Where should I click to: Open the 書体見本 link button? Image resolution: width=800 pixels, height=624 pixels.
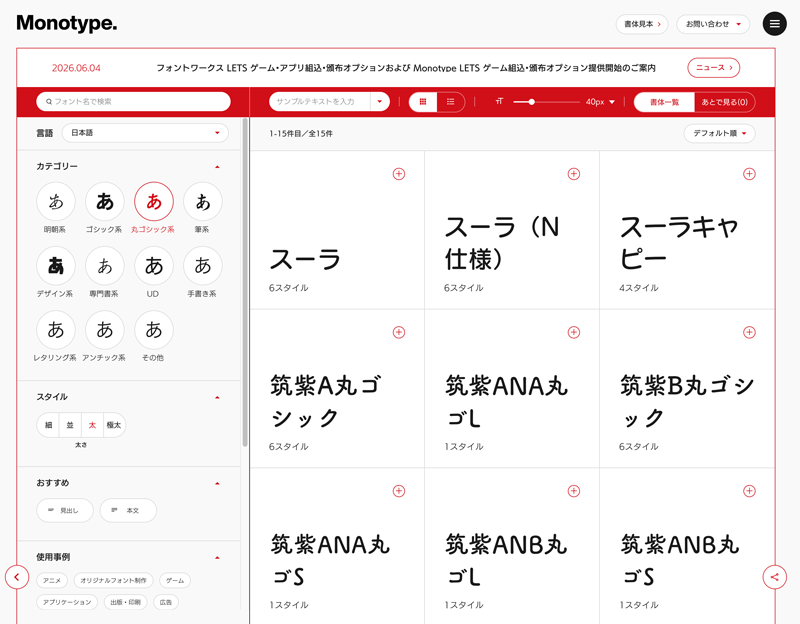click(642, 24)
